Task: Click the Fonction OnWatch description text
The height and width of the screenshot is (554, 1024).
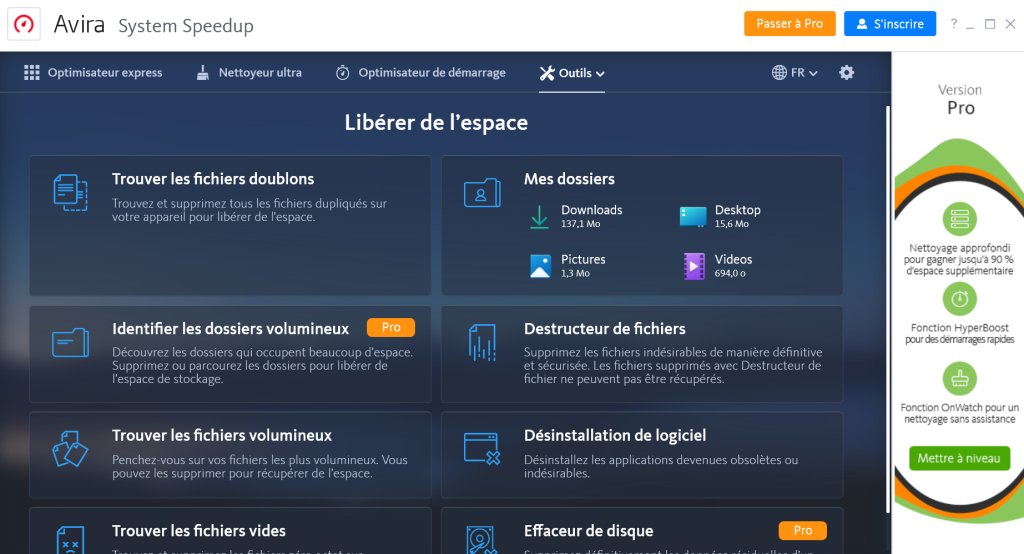Action: click(959, 413)
